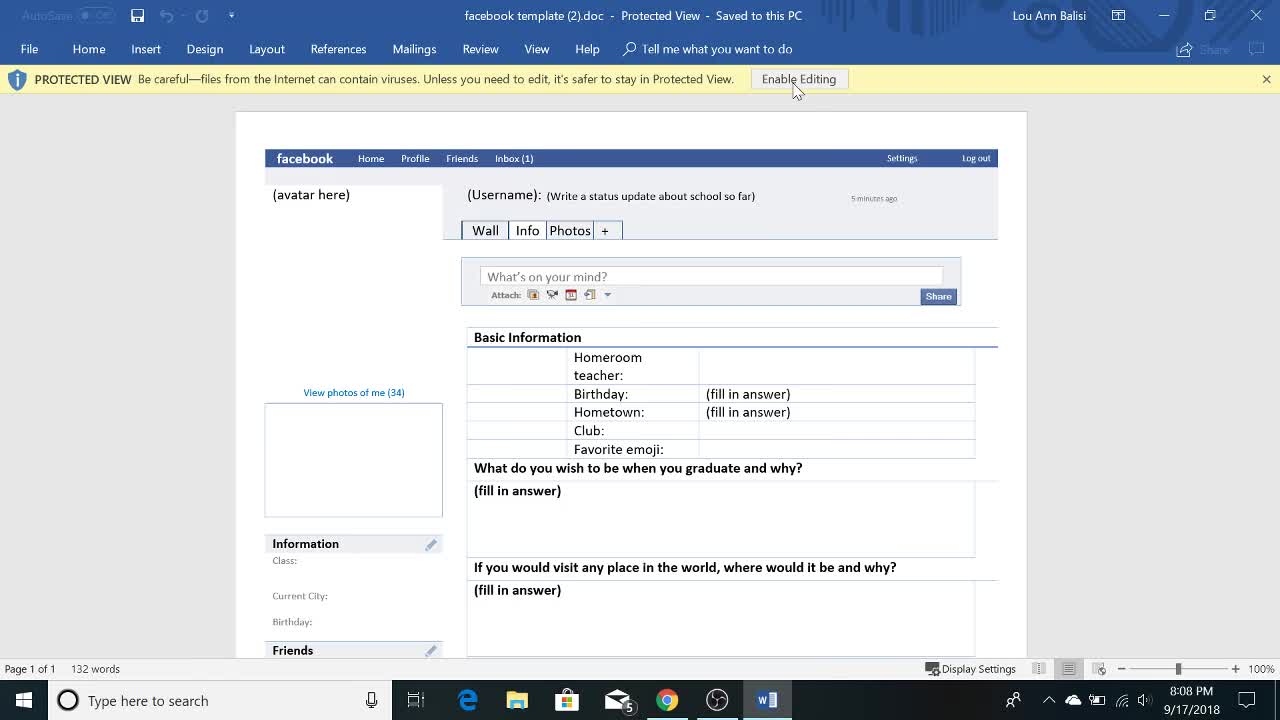Open the Layout ribbon tab
The width and height of the screenshot is (1280, 720).
(267, 49)
